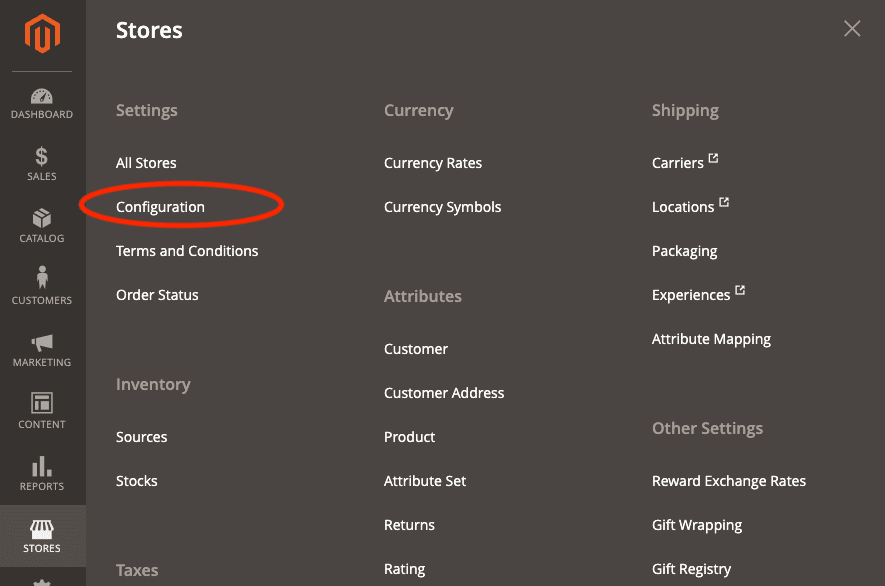This screenshot has width=885, height=586.
Task: Open Attribute Set management
Action: (x=425, y=480)
